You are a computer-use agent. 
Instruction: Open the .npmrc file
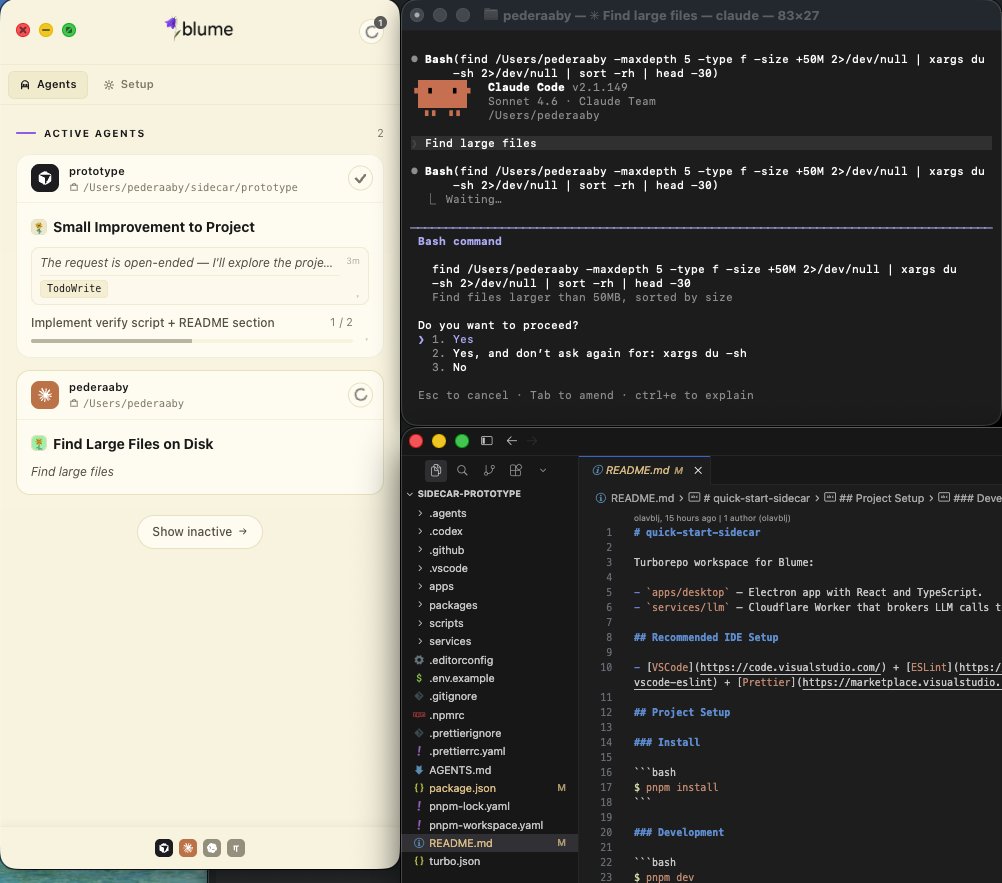click(x=446, y=715)
